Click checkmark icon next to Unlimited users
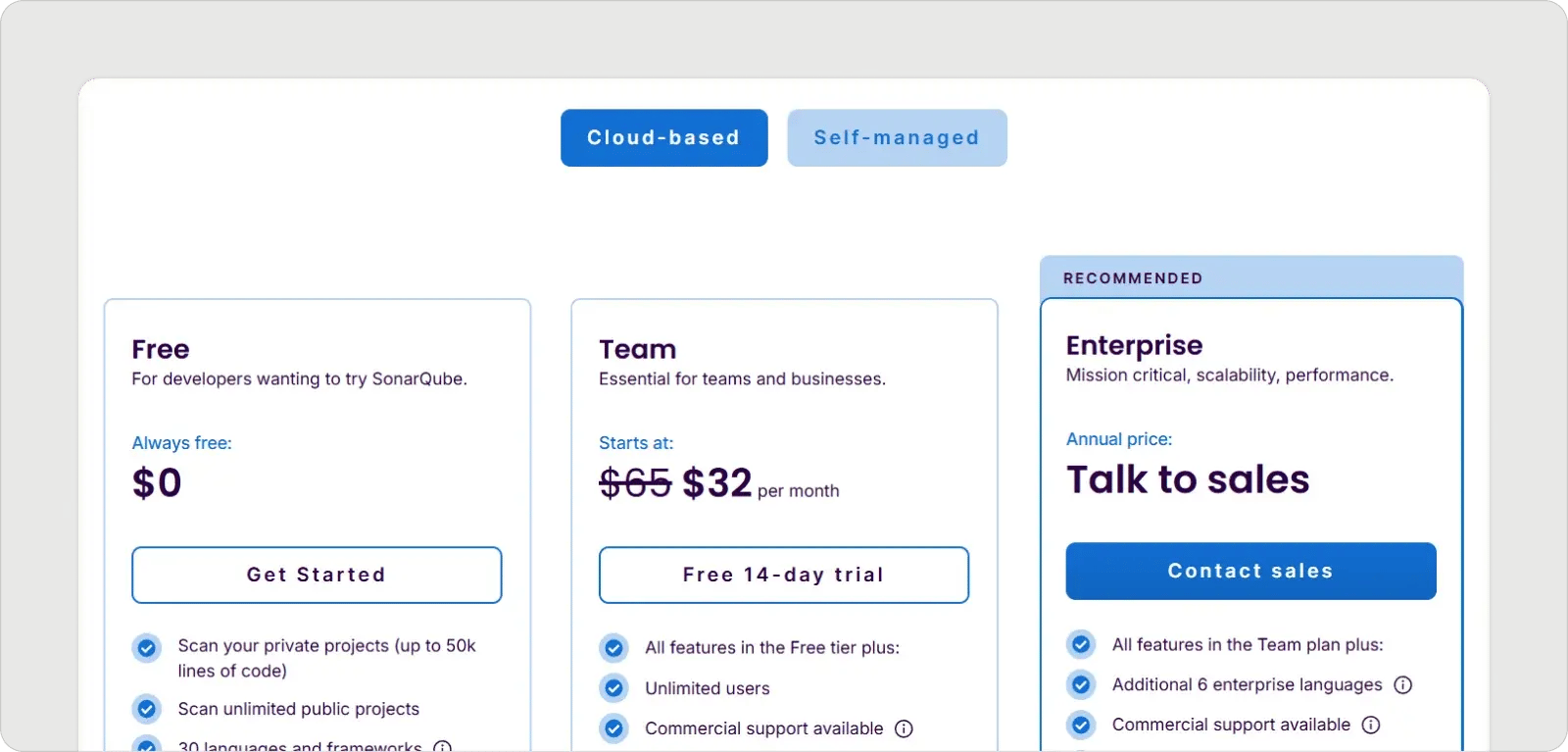Image resolution: width=1568 pixels, height=752 pixels. pos(613,688)
